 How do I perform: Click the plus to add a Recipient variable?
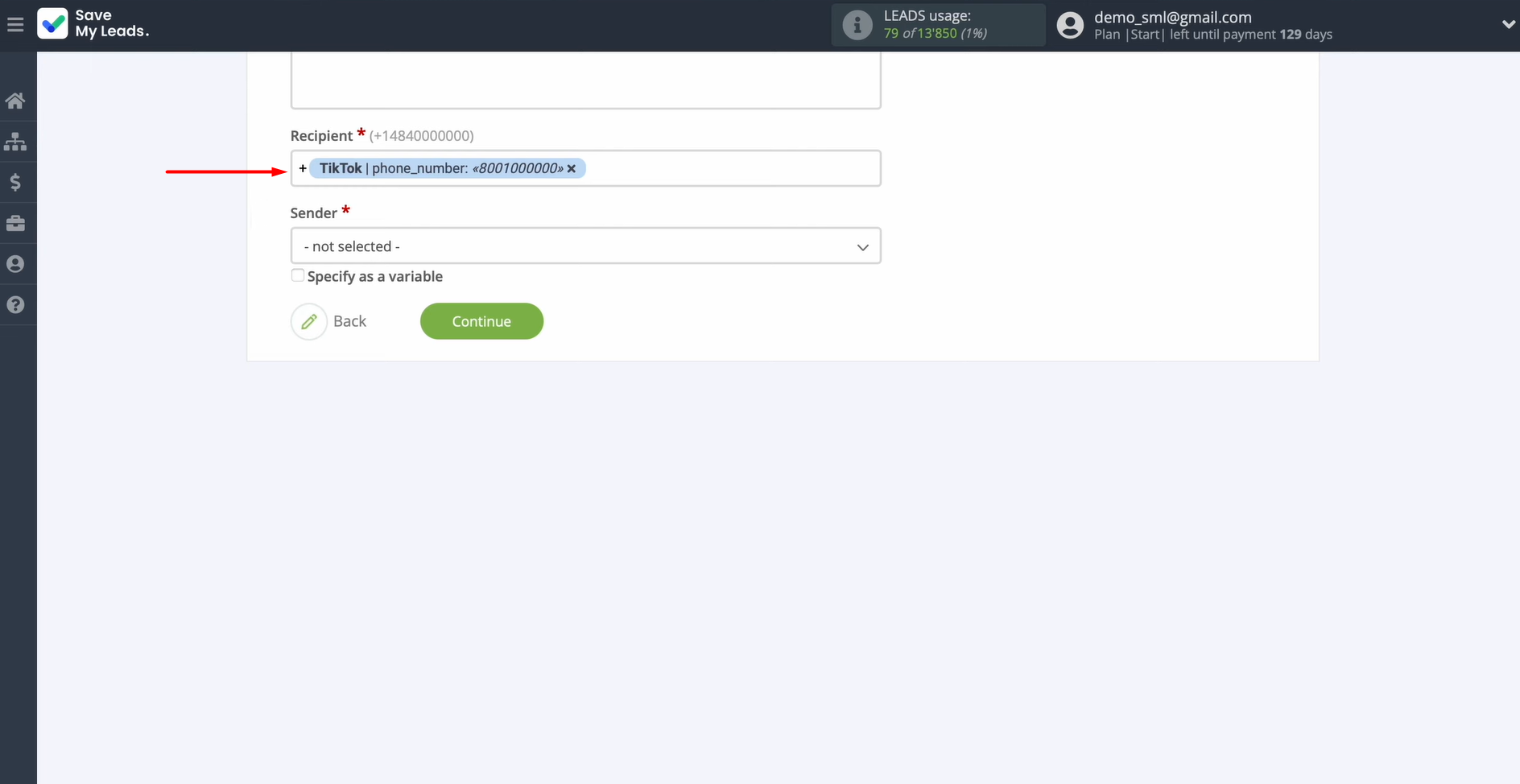tap(302, 168)
